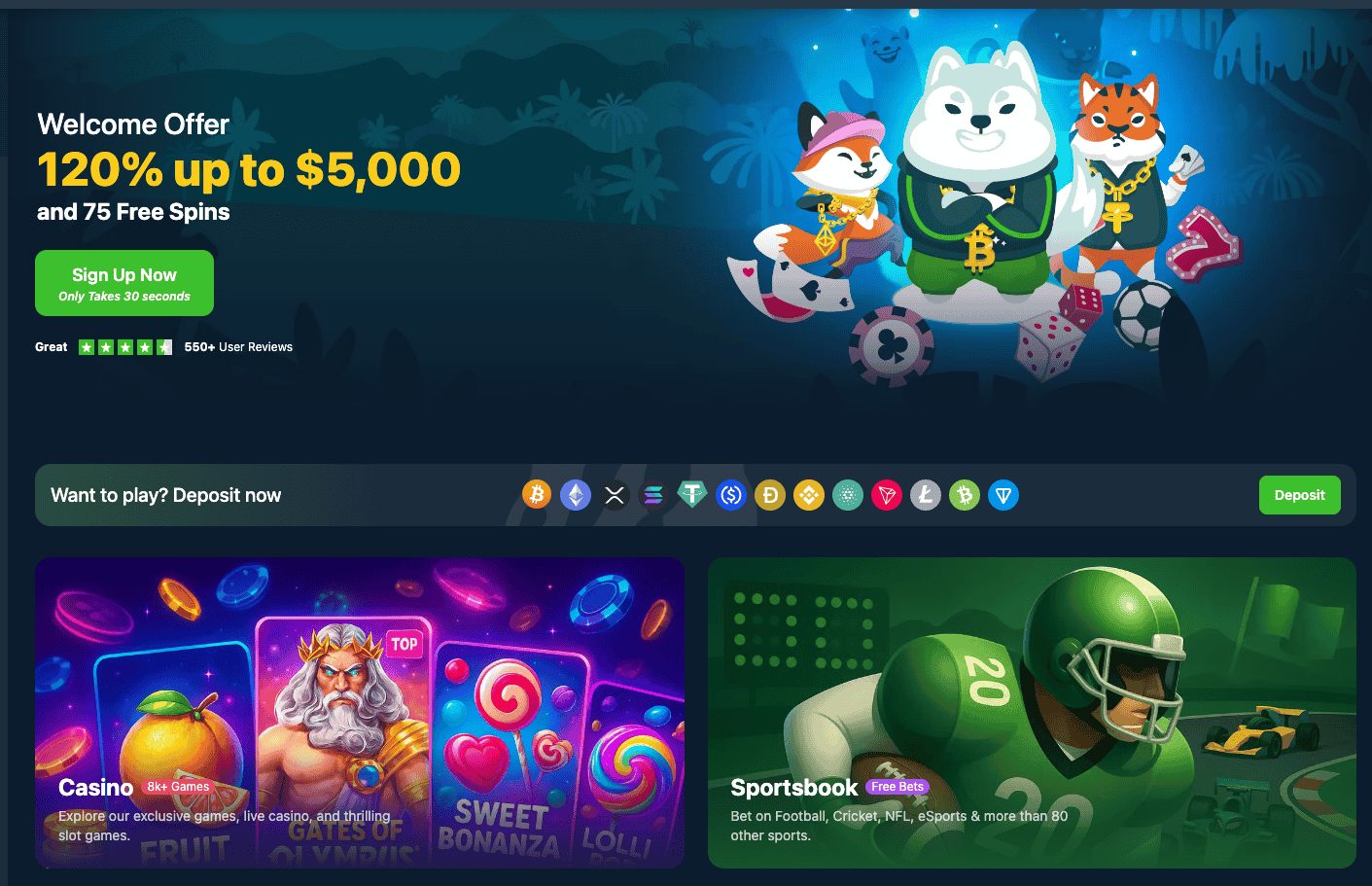The height and width of the screenshot is (886, 1372).
Task: Select the yellow BNB coin icon
Action: click(809, 495)
